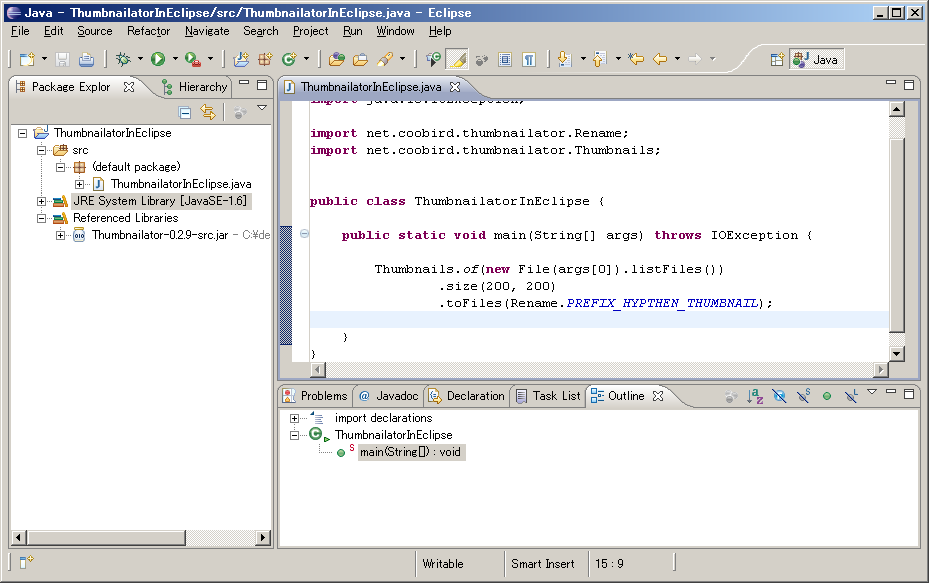Image resolution: width=929 pixels, height=583 pixels.
Task: Open the Project menu
Action: 310,31
